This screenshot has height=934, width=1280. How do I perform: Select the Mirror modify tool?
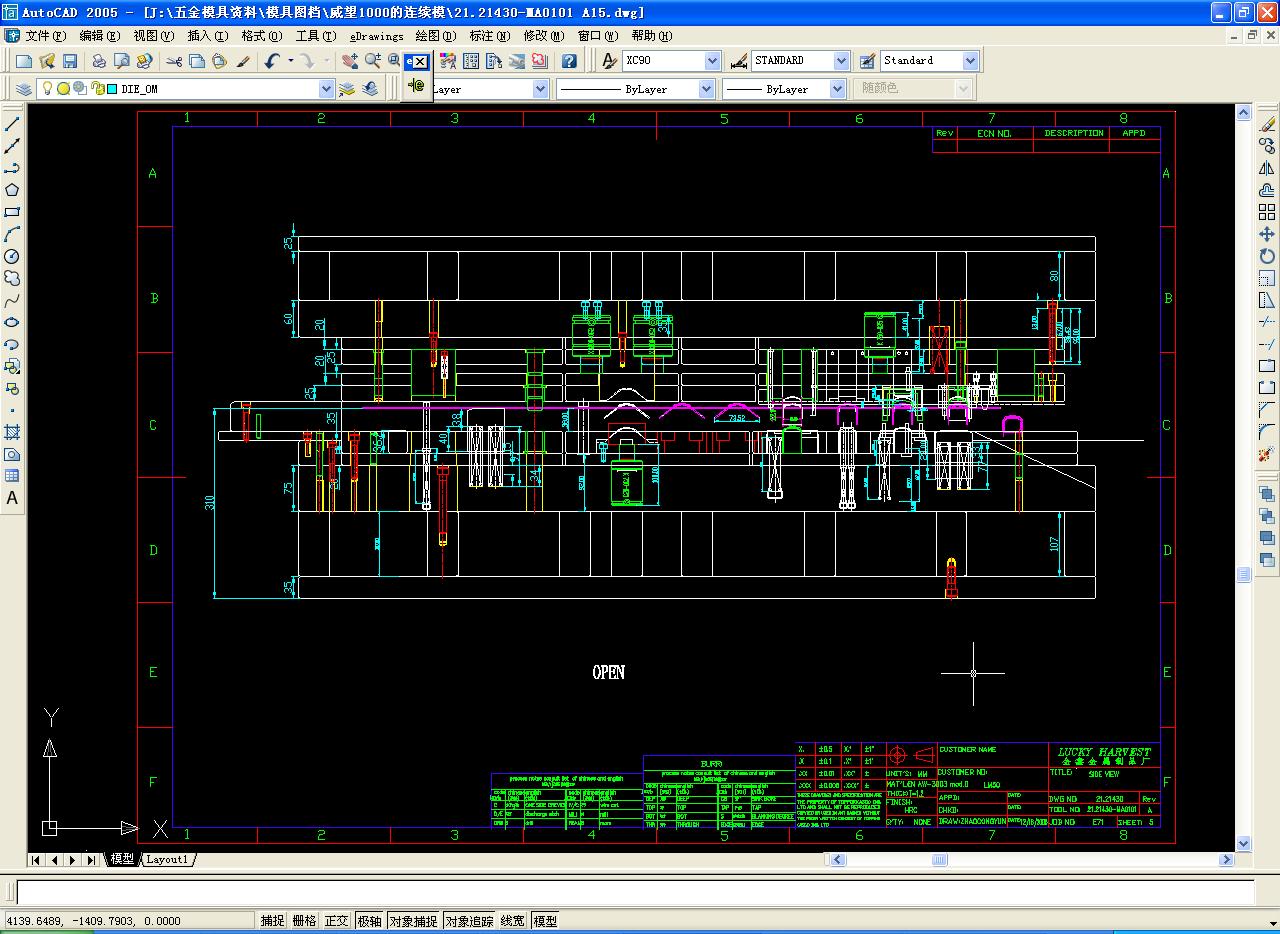pyautogui.click(x=1267, y=168)
